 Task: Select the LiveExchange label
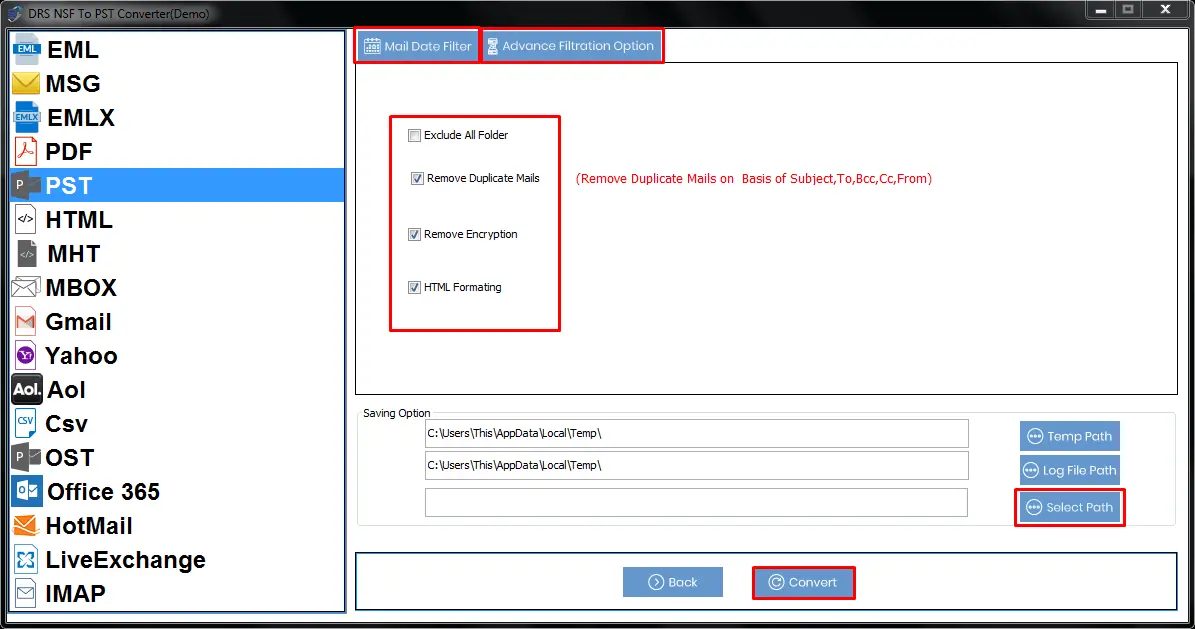(x=126, y=560)
